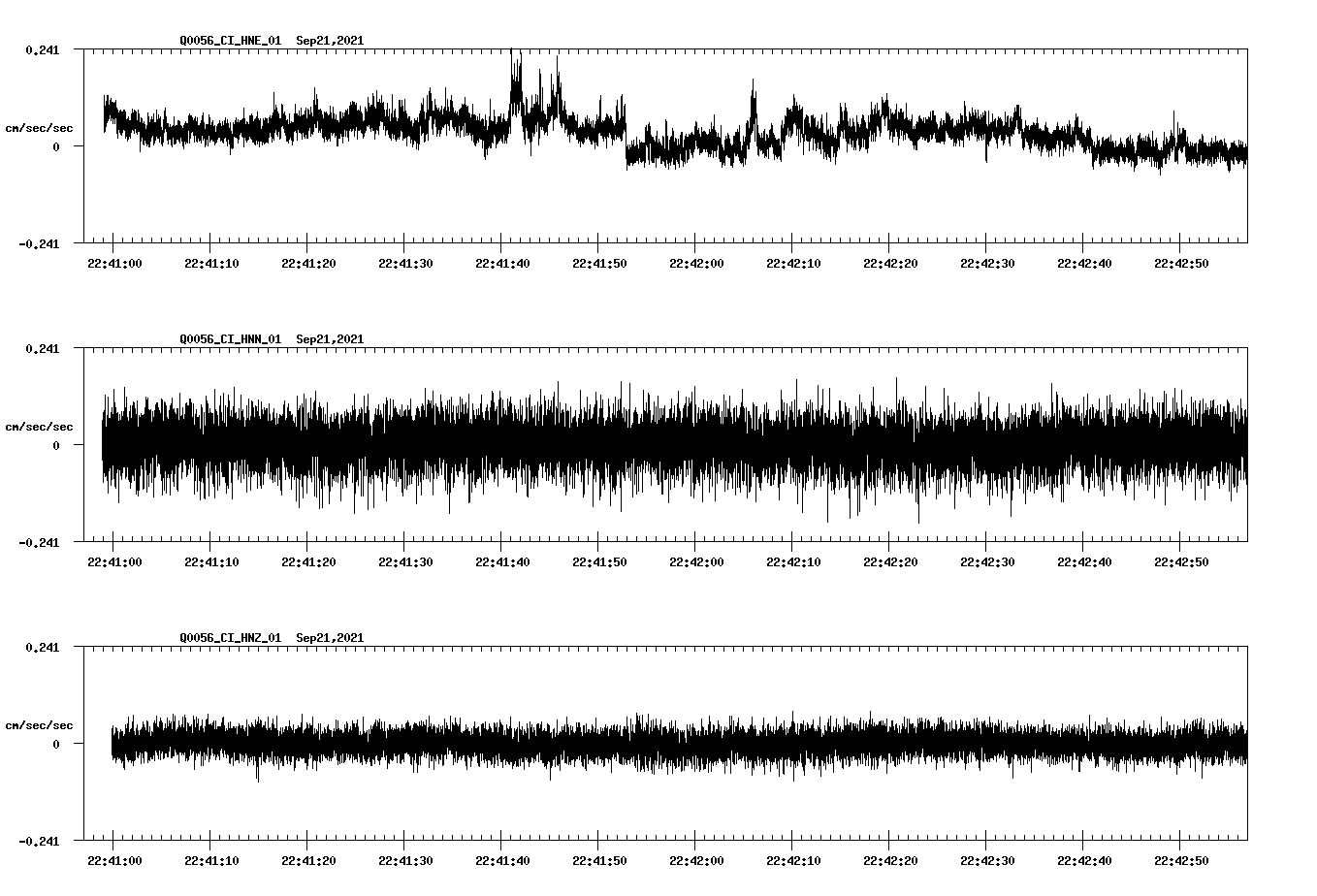The width and height of the screenshot is (1317, 896).
Task: Click 22:42:30 time label under HNE plot
Action: pos(987,263)
